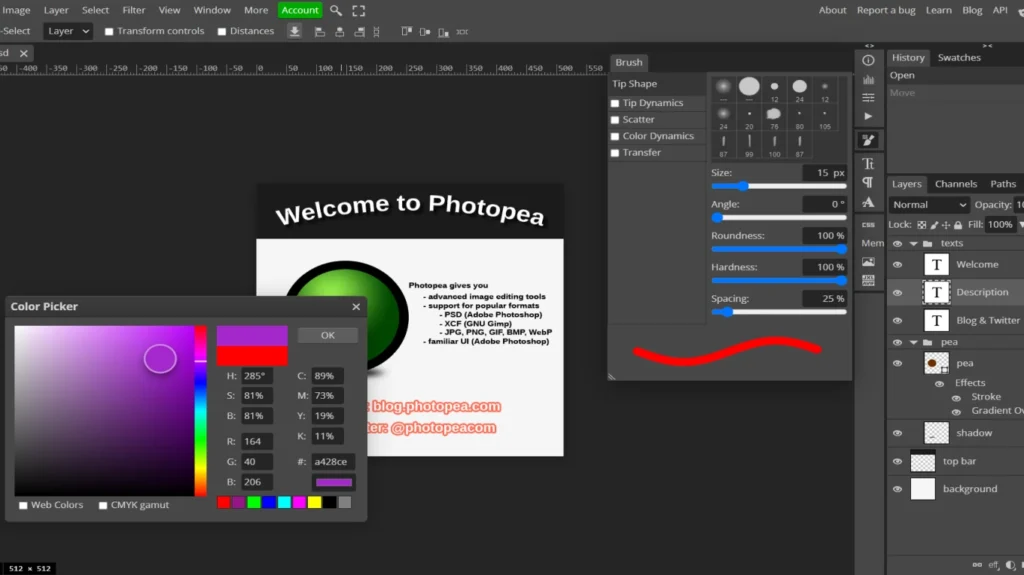Align vertical centers icon in options bar
This screenshot has height=575, width=1024.
[x=425, y=32]
